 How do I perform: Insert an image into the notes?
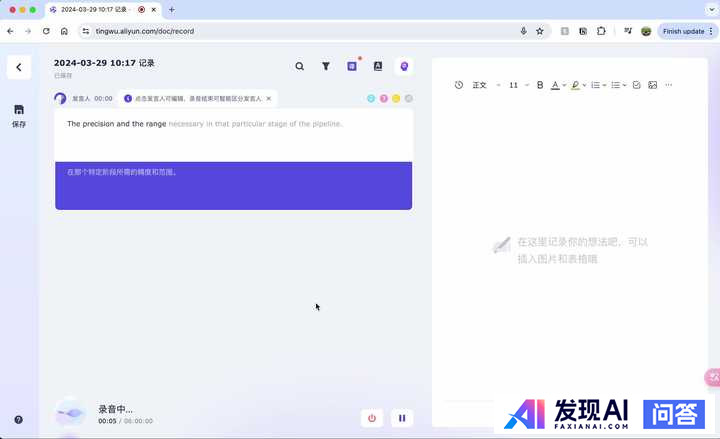point(652,85)
